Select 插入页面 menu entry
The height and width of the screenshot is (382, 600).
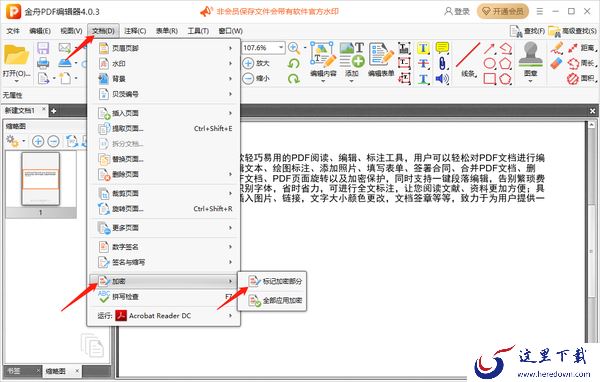point(164,113)
